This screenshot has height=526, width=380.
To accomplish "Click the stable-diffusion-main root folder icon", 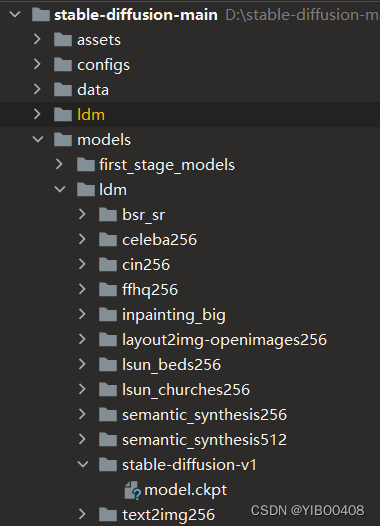I will 41,15.
